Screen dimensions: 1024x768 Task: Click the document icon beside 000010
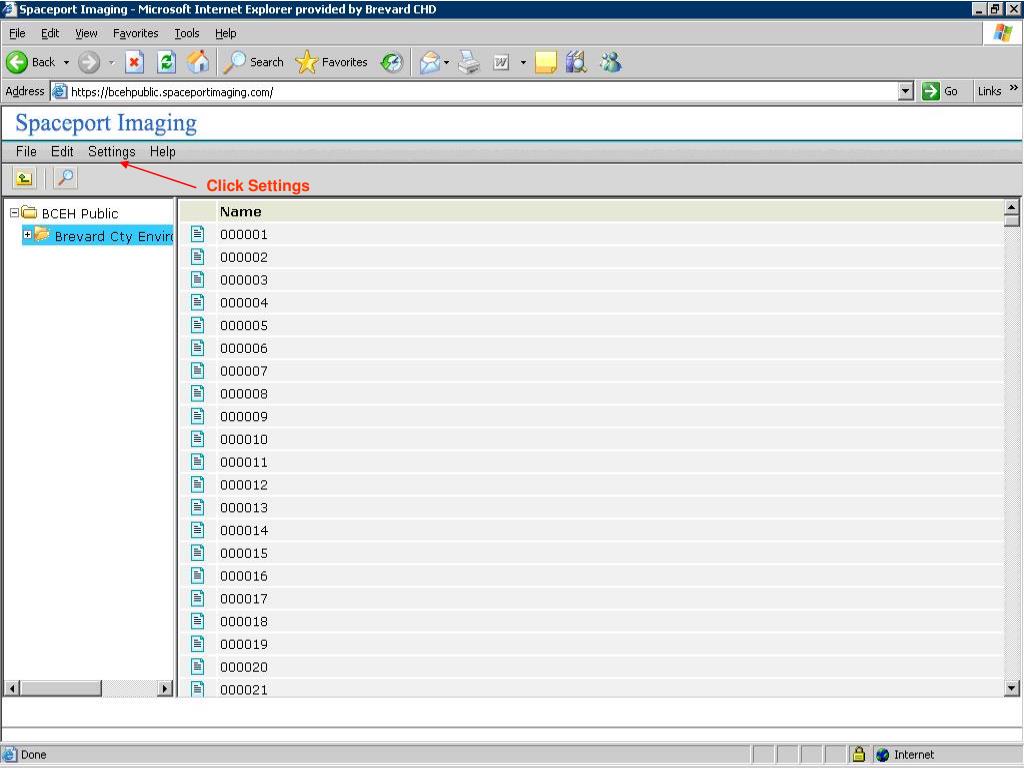(197, 439)
